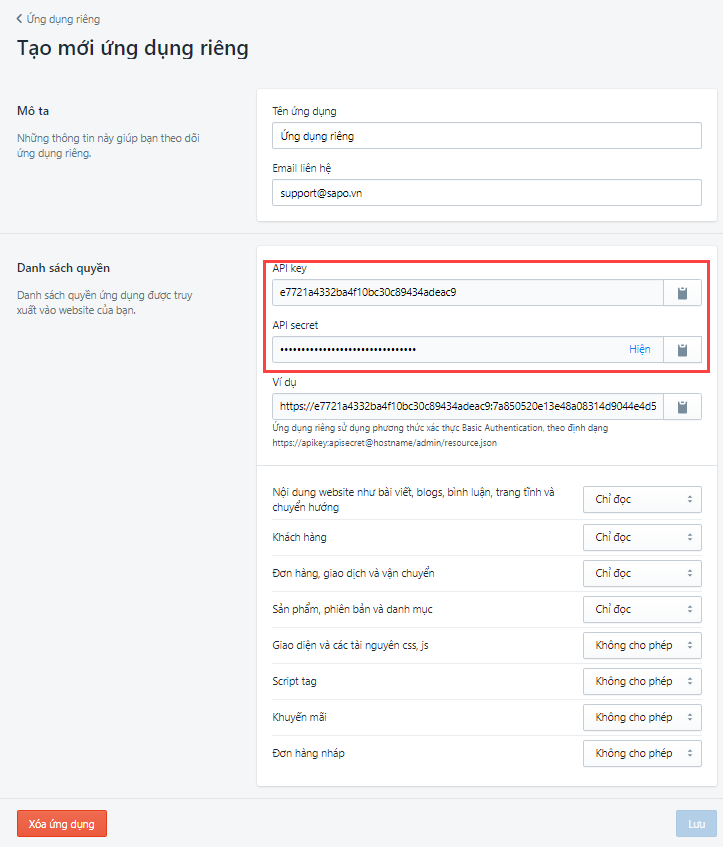Focus the Tên ứng dụng input field
The image size is (723, 847).
point(487,135)
